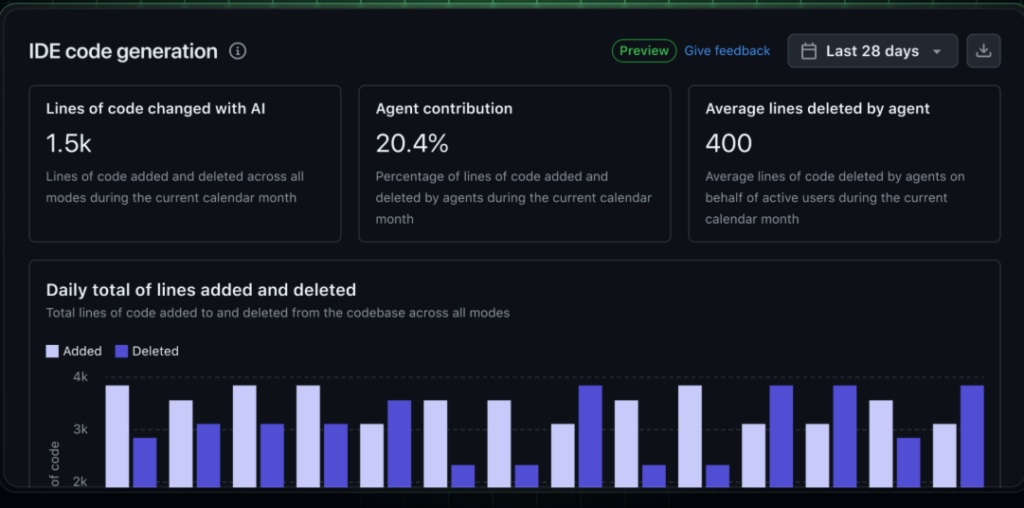Click the description under 20.4% value
The image size is (1024, 508).
click(513, 198)
